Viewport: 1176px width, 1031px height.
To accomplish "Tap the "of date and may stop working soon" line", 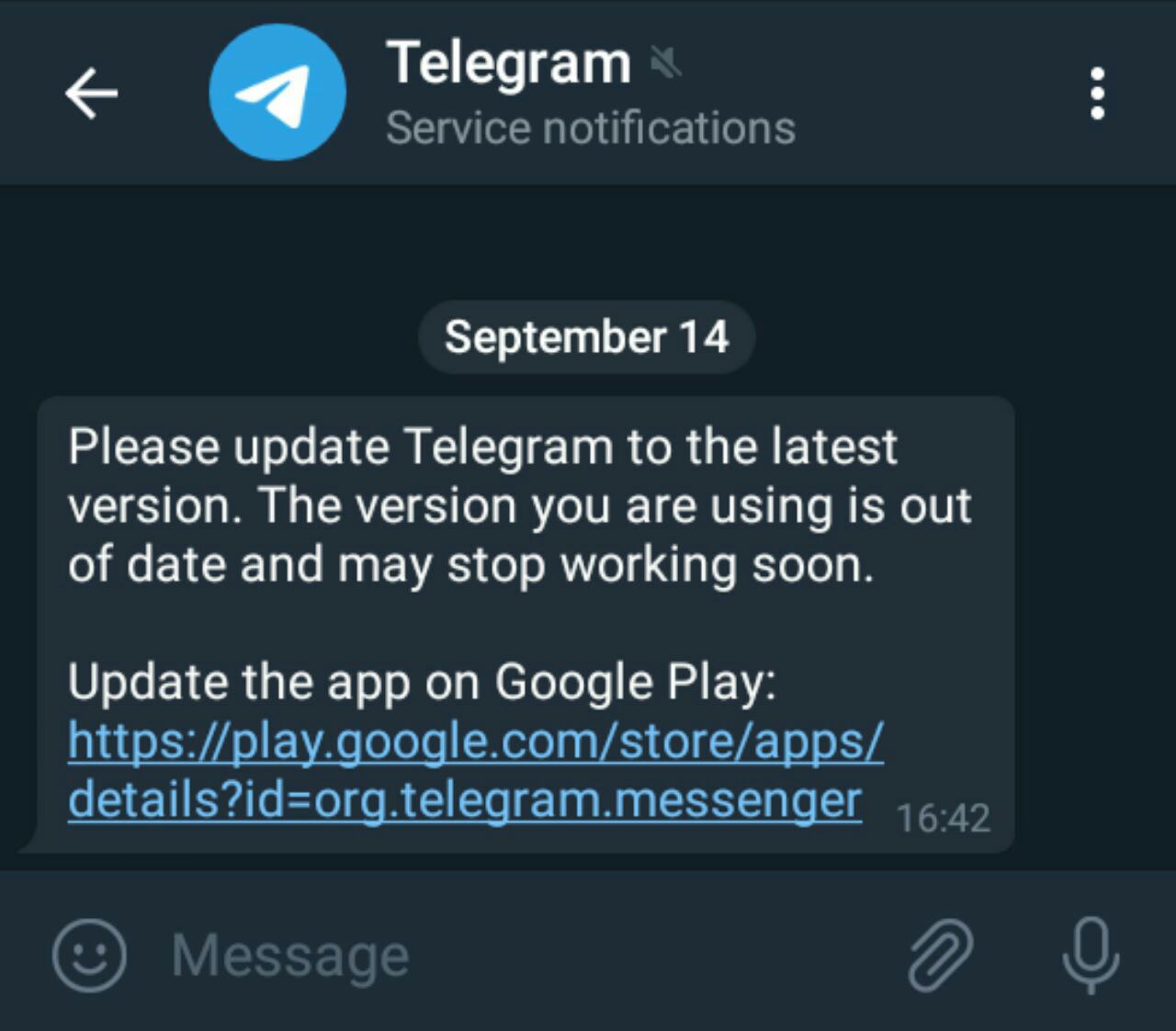I will tap(470, 565).
